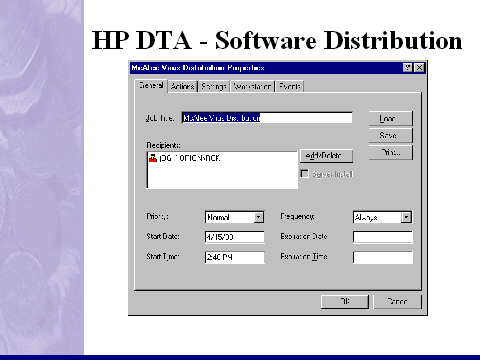Select the red recipient icon in list
Viewport: 480px width, 360px height.
(153, 158)
